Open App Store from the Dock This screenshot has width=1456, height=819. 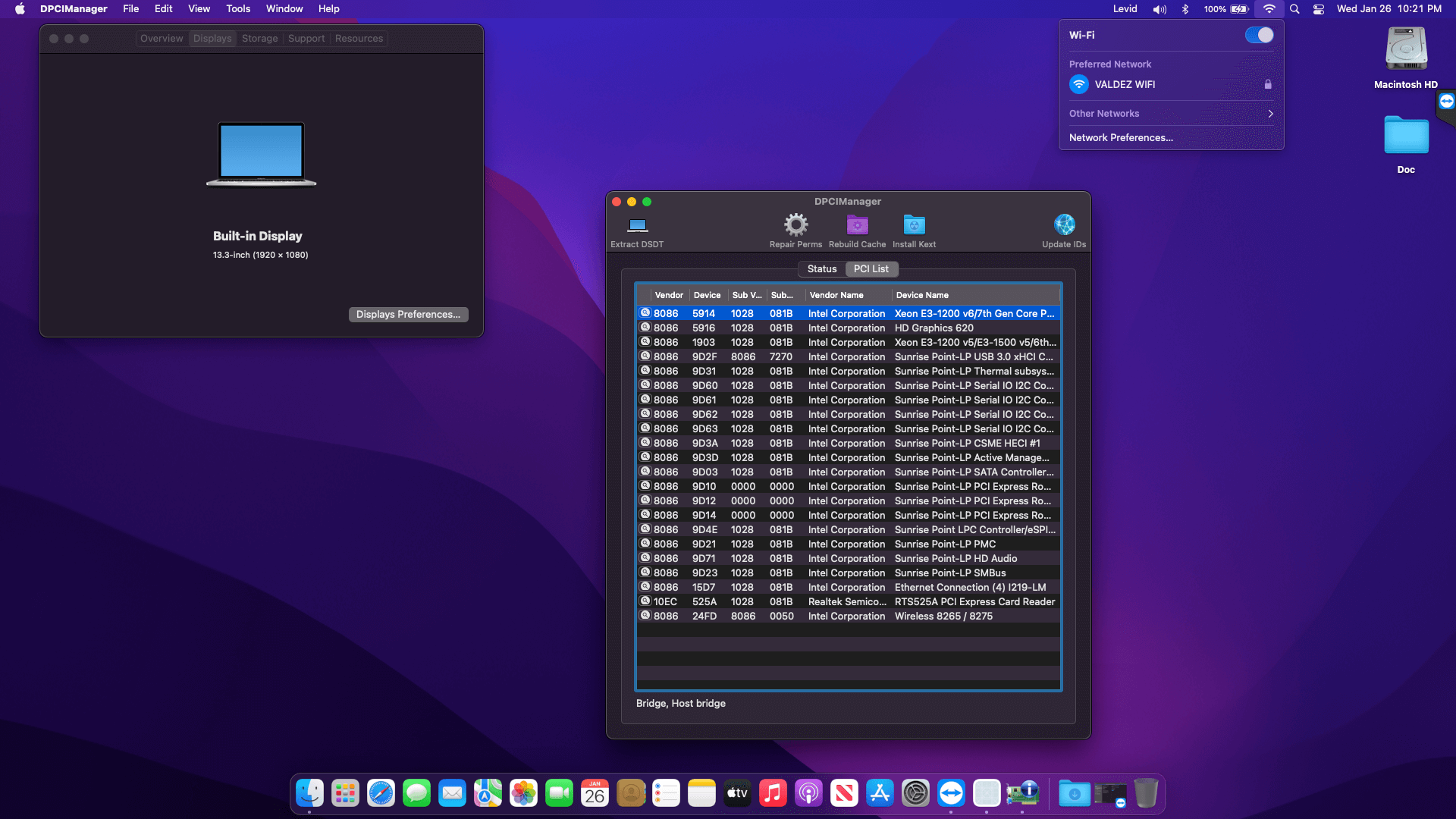pos(880,793)
